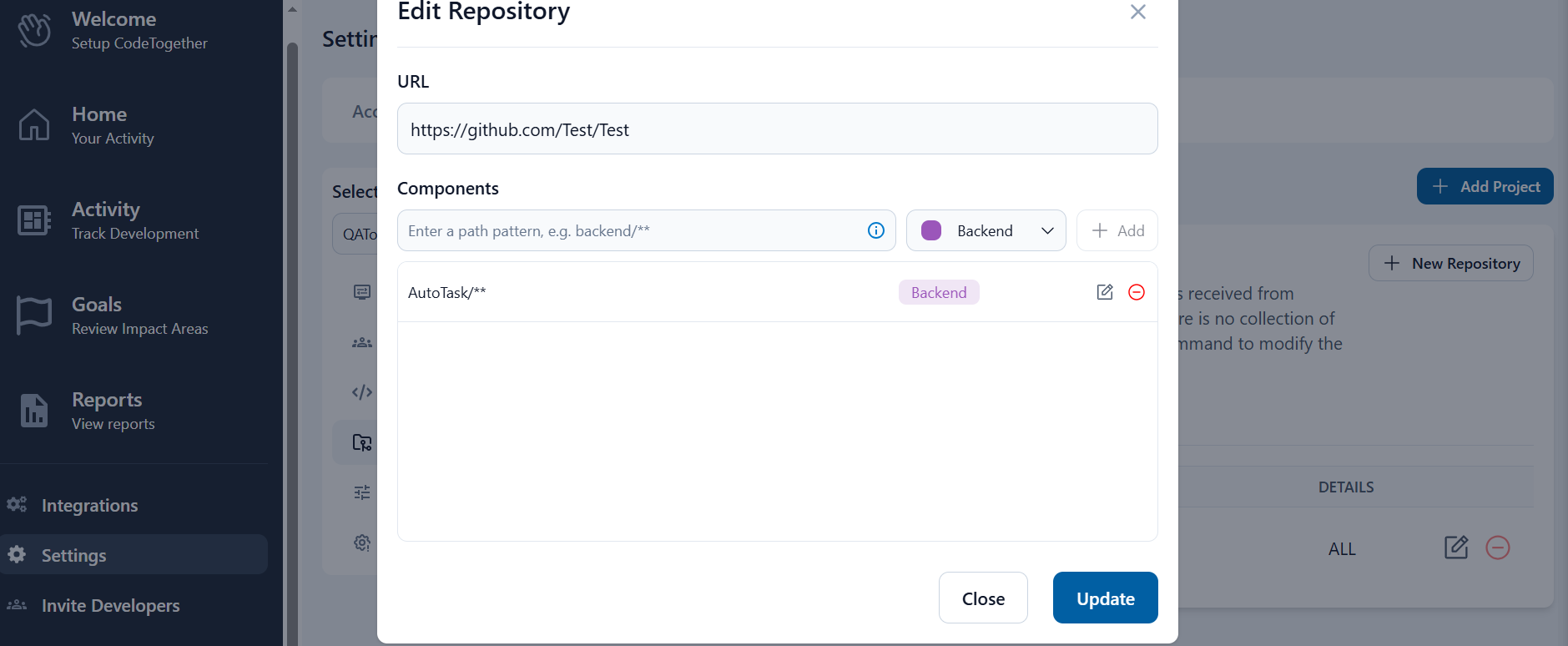The height and width of the screenshot is (646, 1568).
Task: Click the purple Backend color swatch
Action: pyautogui.click(x=931, y=230)
